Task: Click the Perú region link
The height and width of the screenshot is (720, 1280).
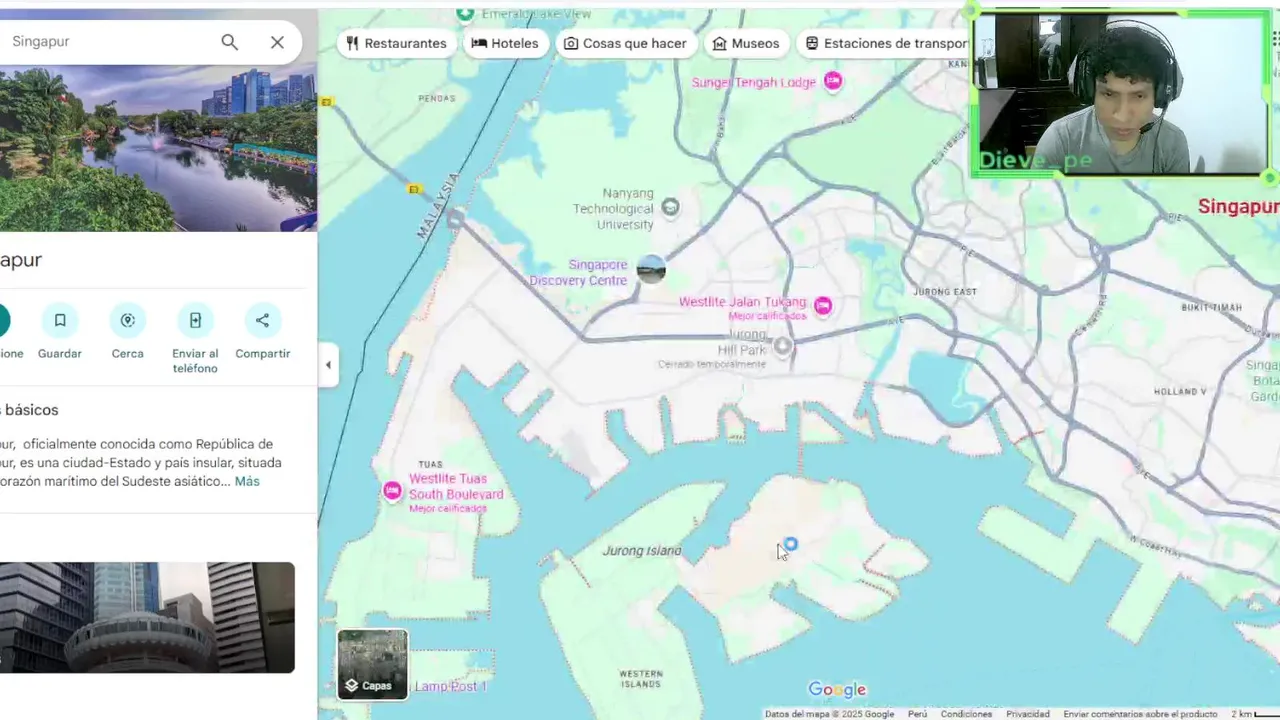Action: 917,714
